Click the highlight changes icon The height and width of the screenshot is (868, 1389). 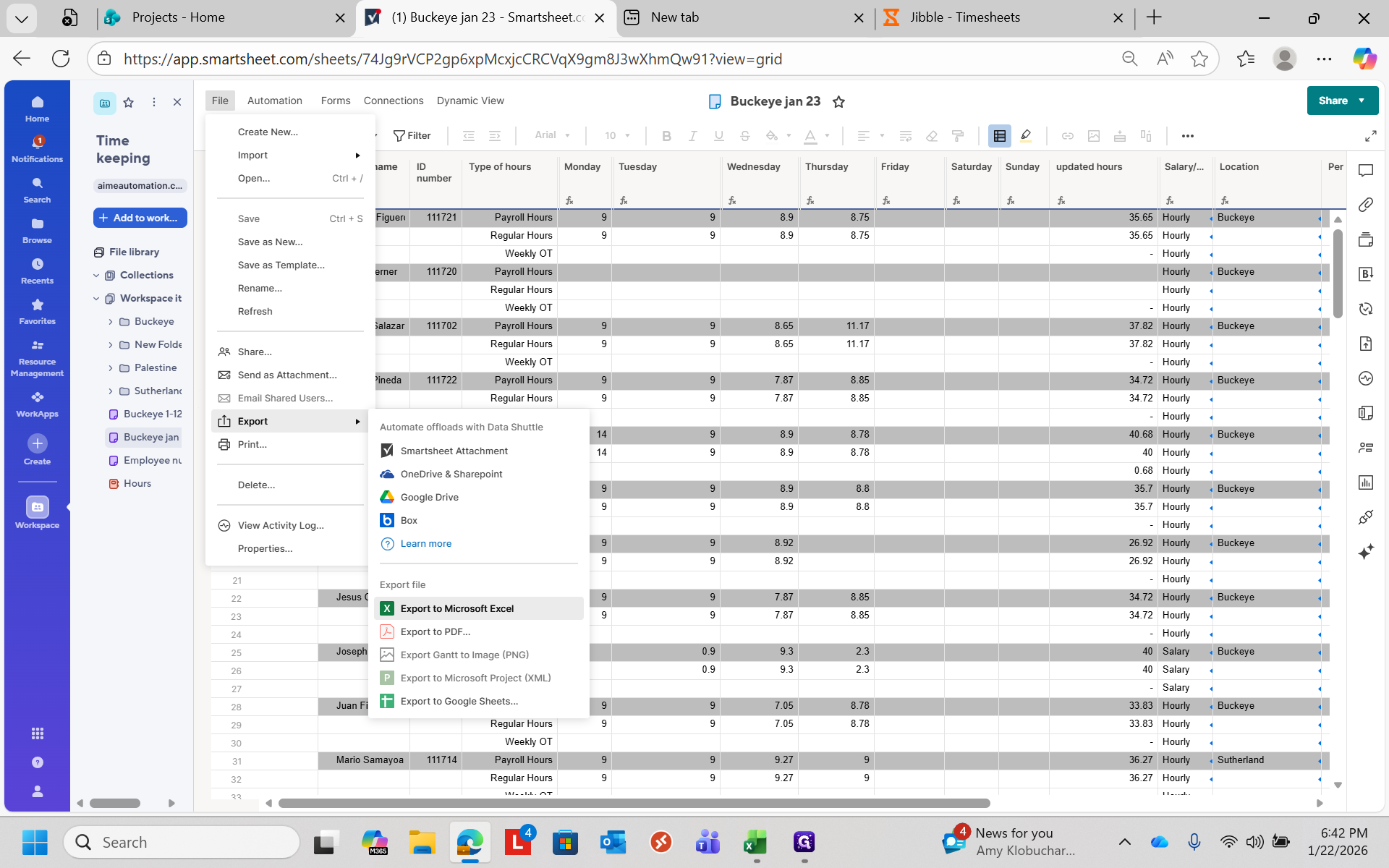(1025, 135)
